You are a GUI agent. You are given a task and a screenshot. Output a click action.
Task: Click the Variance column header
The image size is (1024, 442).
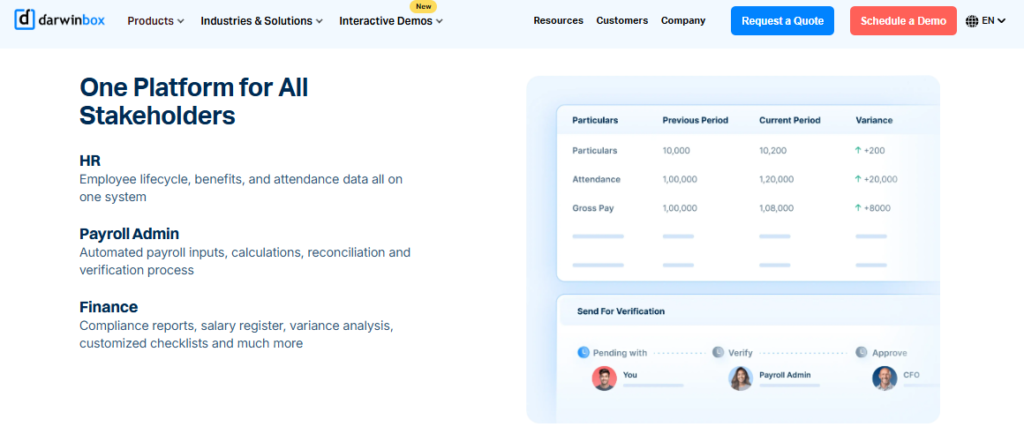874,120
